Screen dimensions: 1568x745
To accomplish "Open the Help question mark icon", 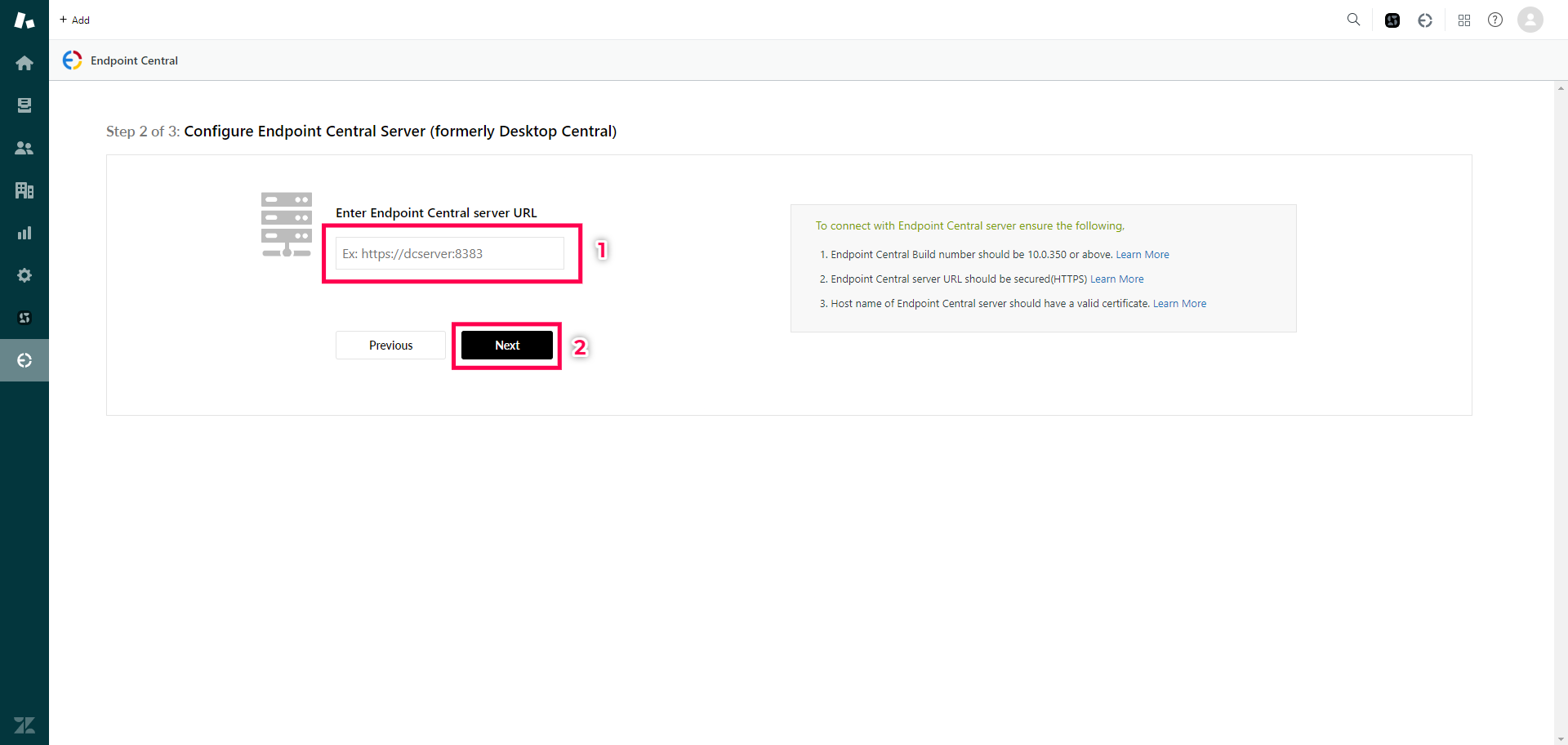I will point(1495,20).
